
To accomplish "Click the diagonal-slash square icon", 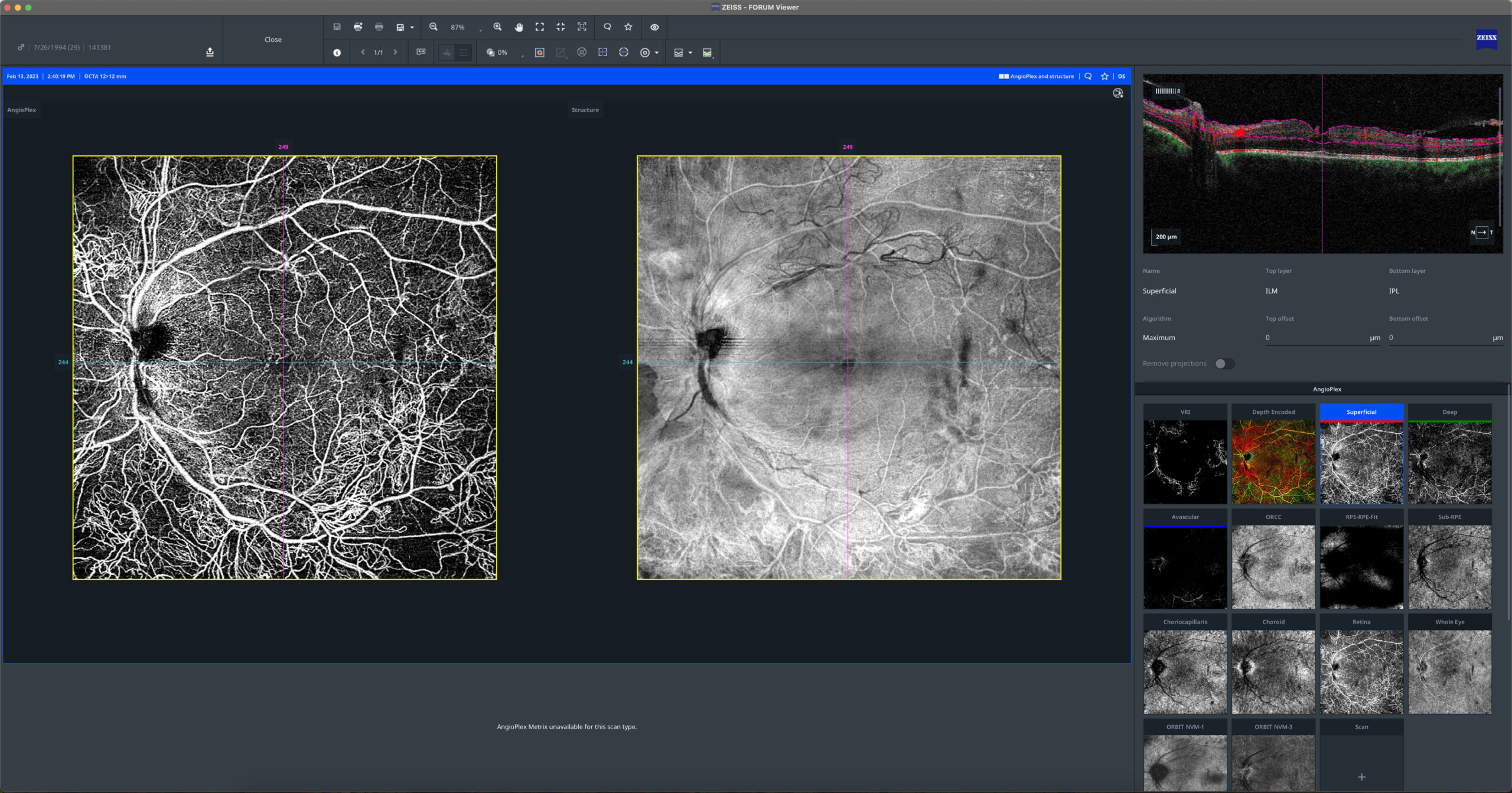I will coord(561,53).
